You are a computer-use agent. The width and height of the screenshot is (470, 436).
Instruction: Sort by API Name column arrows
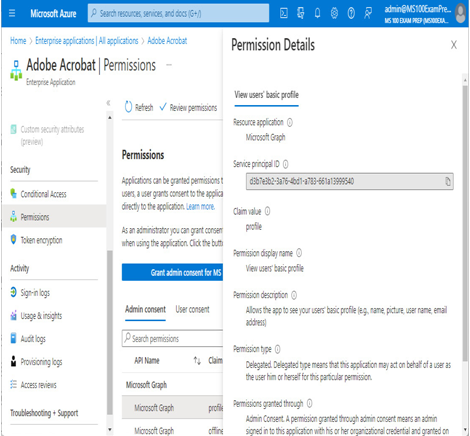(x=197, y=360)
